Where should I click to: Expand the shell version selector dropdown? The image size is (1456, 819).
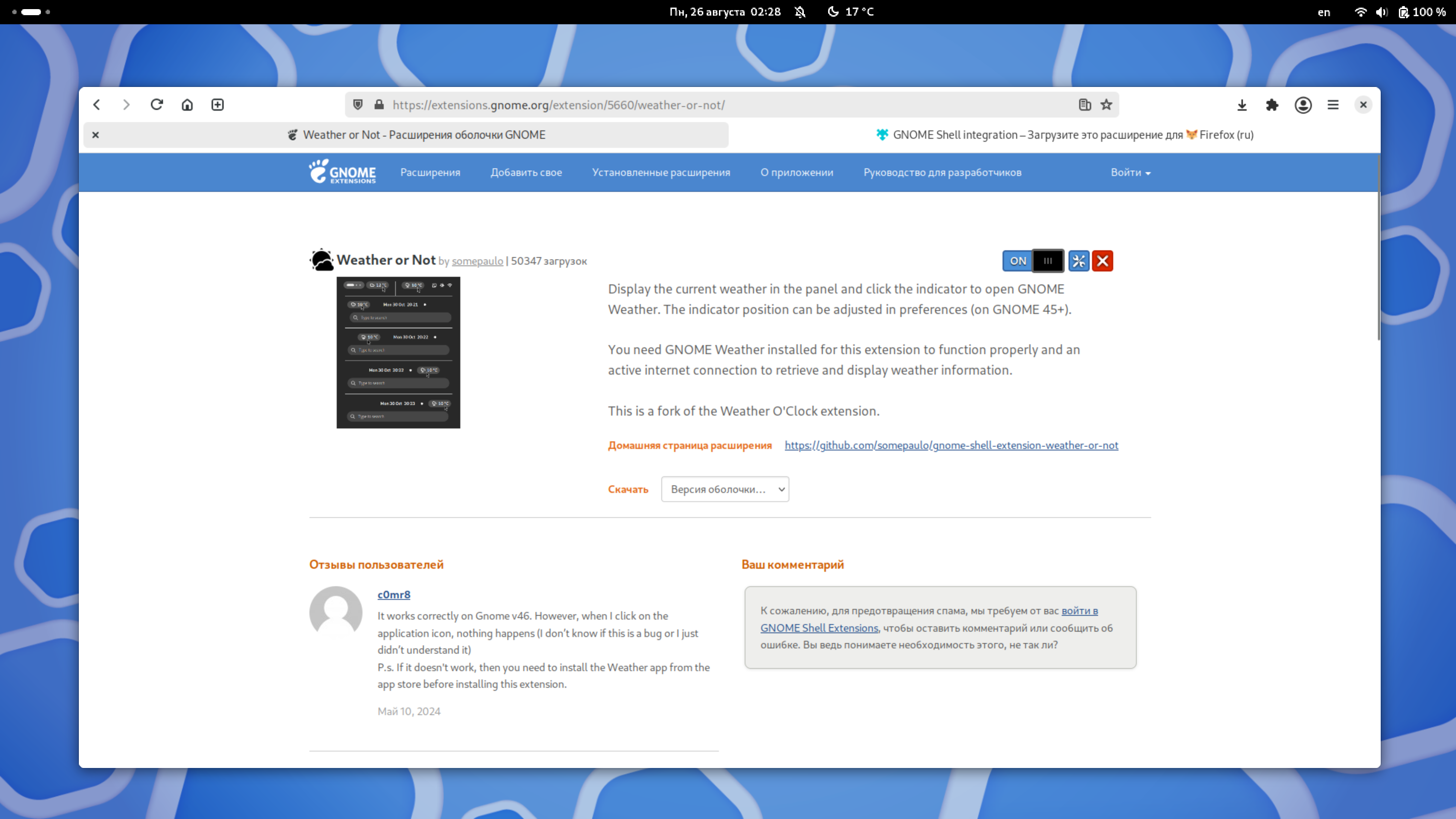[x=726, y=489]
